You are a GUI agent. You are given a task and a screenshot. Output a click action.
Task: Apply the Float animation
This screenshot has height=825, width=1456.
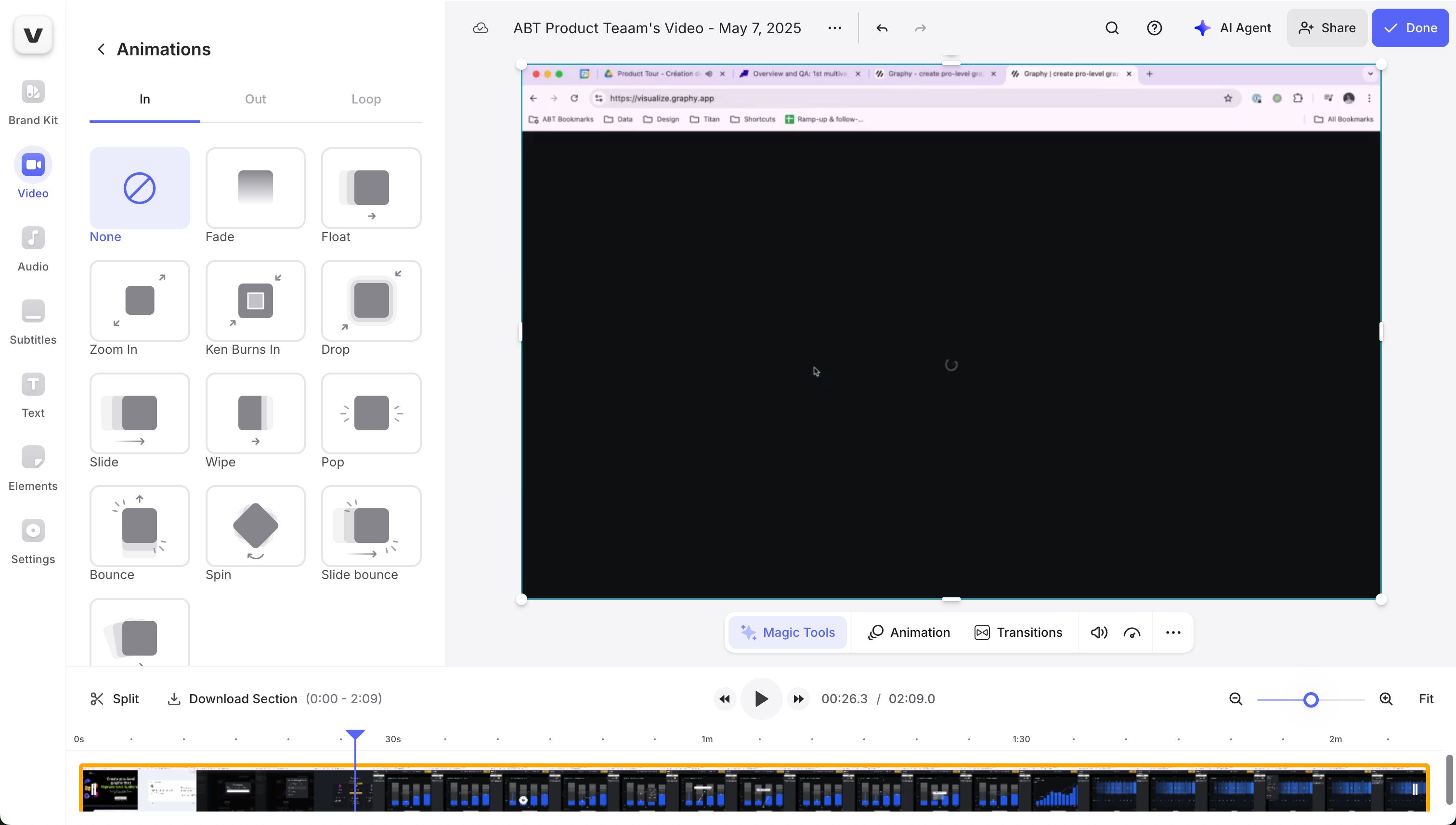pos(371,188)
